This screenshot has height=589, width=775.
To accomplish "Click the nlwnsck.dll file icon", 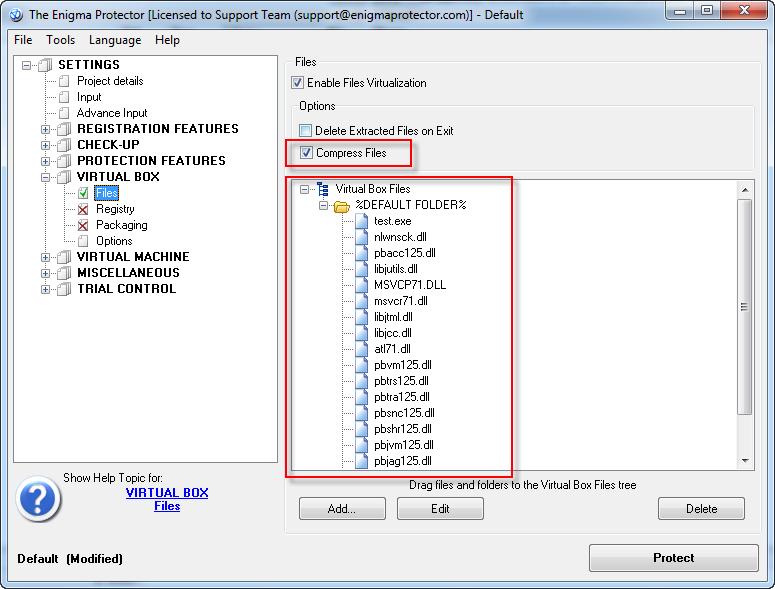I will pos(362,237).
